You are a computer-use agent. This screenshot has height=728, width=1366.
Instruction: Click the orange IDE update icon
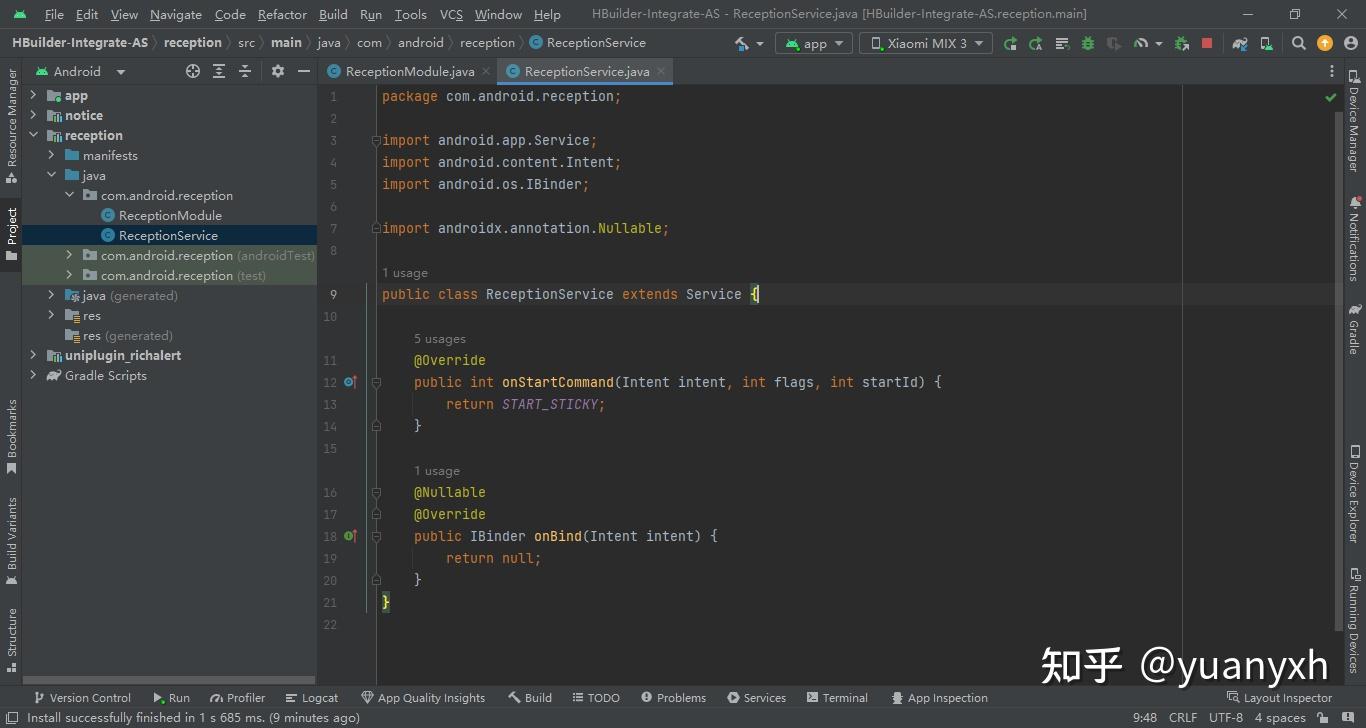(x=1325, y=43)
